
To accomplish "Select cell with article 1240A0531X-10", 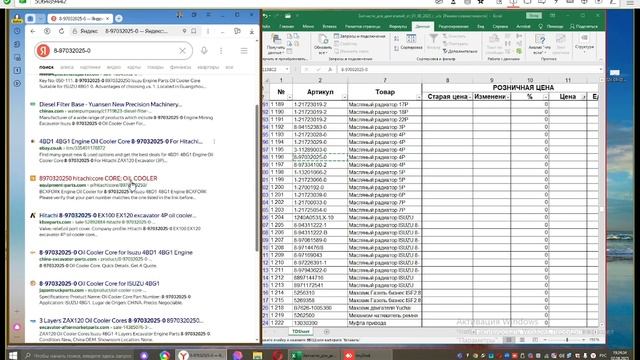I will 320,218.
